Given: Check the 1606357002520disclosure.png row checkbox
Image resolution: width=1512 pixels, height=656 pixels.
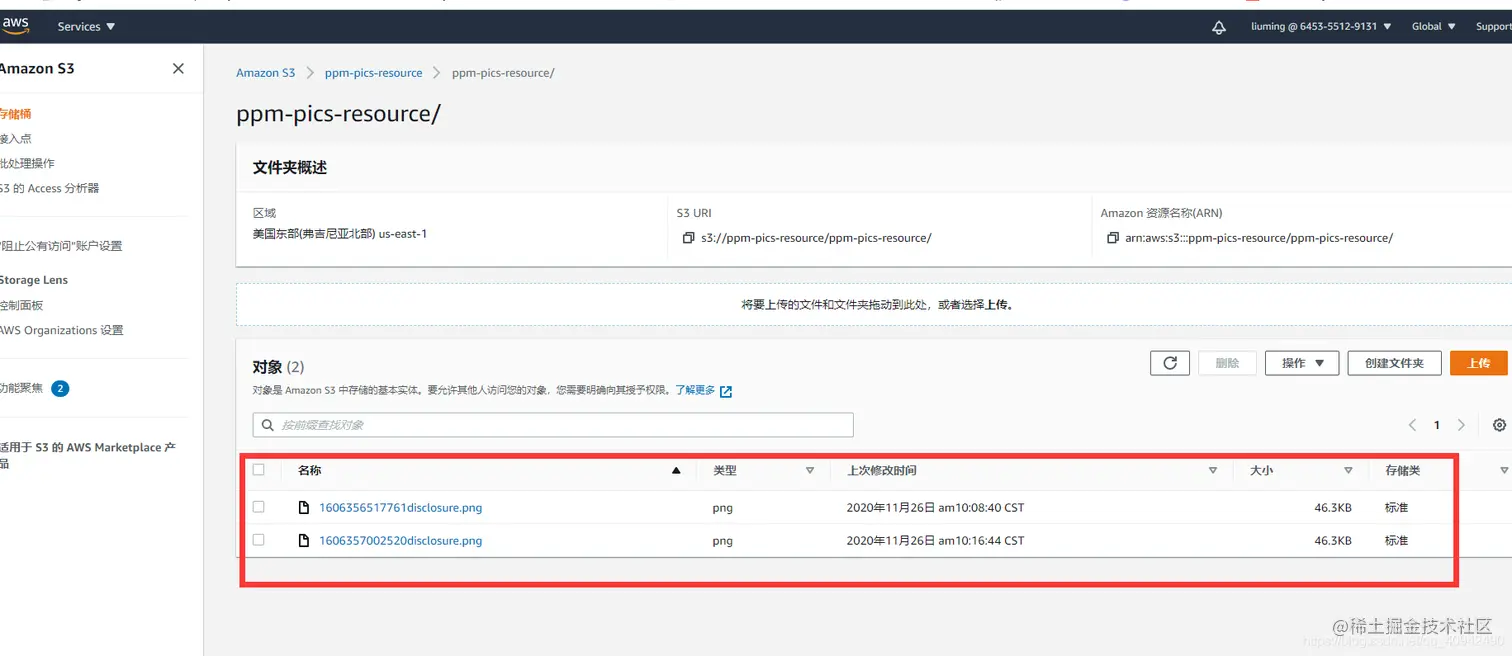Looking at the screenshot, I should pyautogui.click(x=259, y=540).
